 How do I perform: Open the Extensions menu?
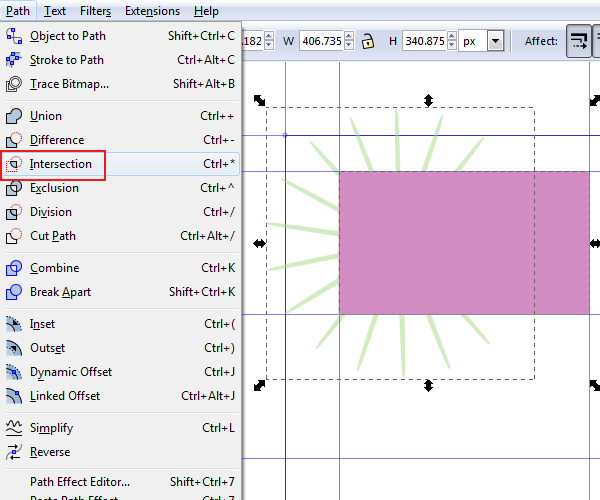(x=152, y=11)
